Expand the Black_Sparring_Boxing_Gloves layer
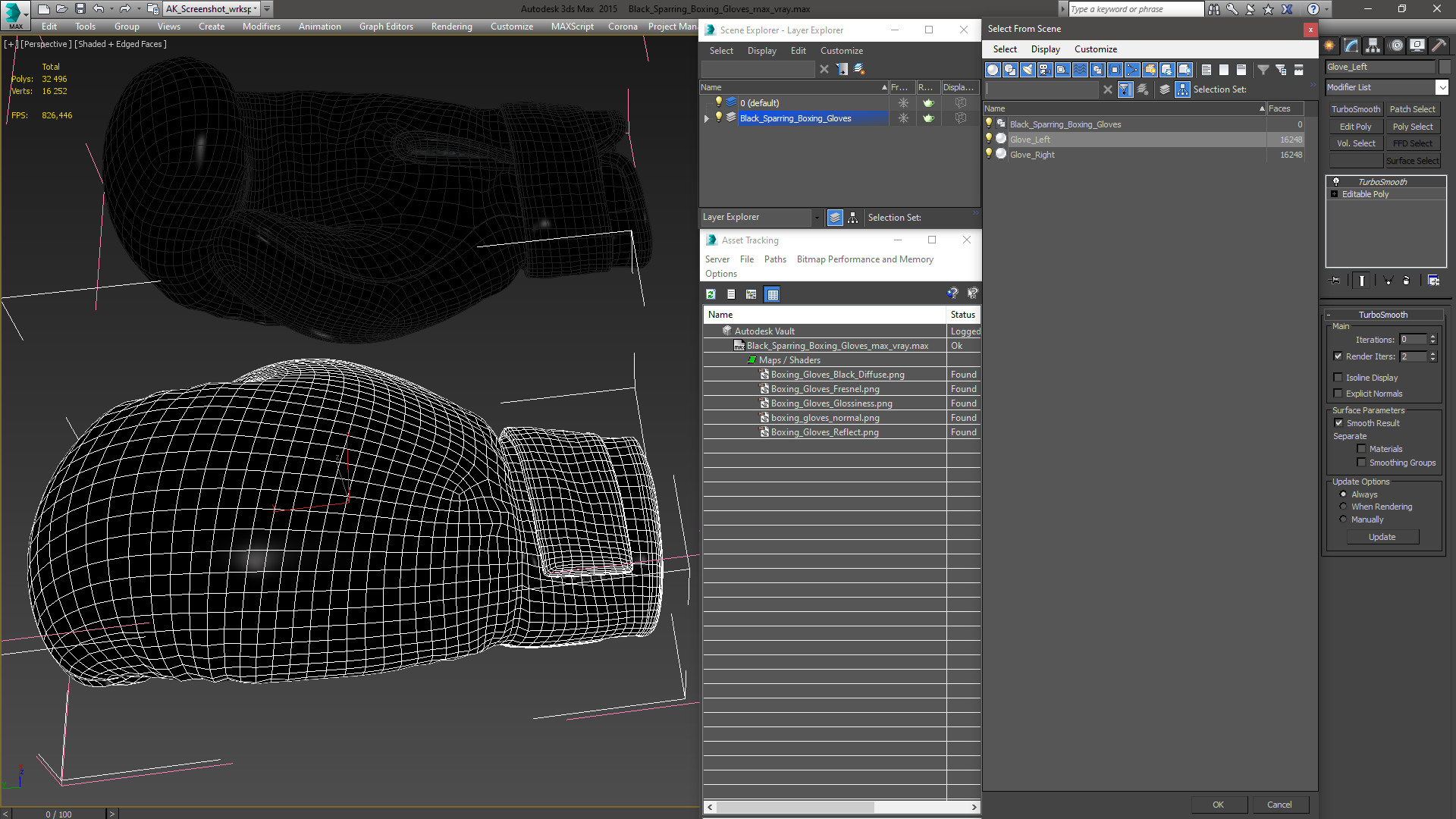The width and height of the screenshot is (1456, 819). [x=707, y=118]
